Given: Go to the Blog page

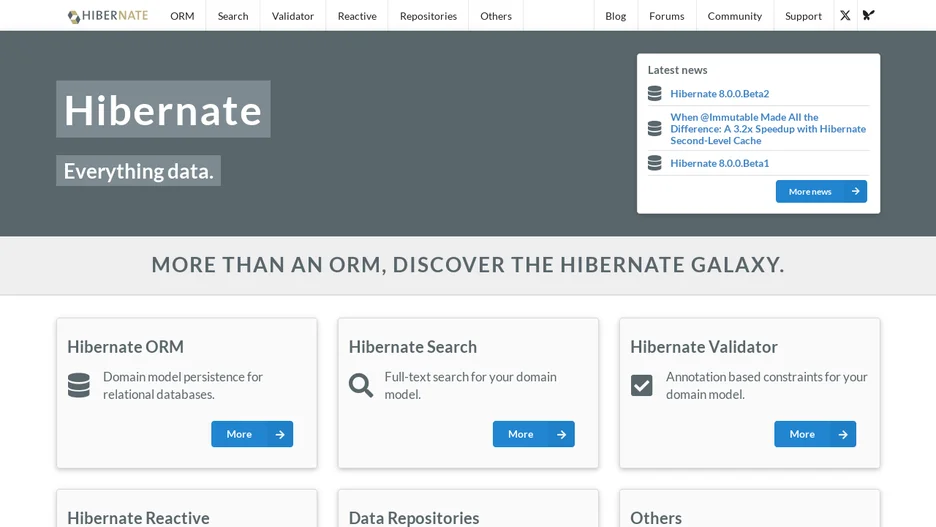Looking at the screenshot, I should click(615, 16).
